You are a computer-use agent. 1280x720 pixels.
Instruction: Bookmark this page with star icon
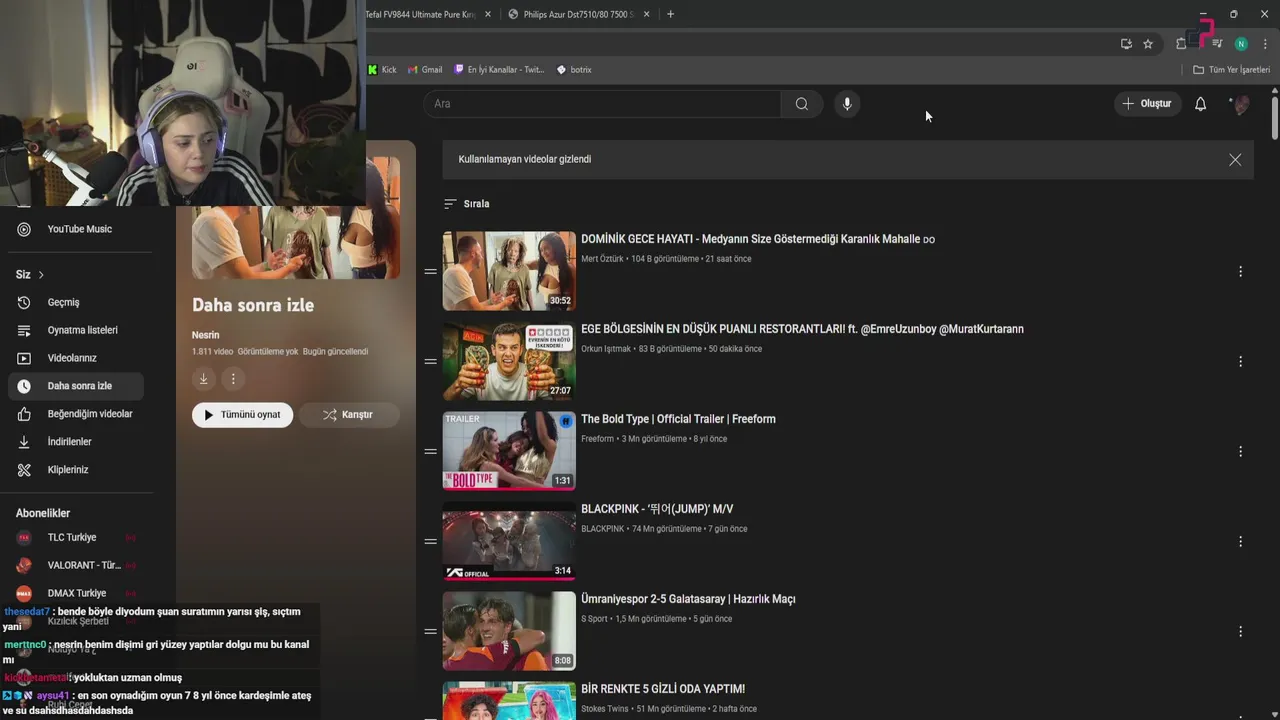tap(1148, 44)
